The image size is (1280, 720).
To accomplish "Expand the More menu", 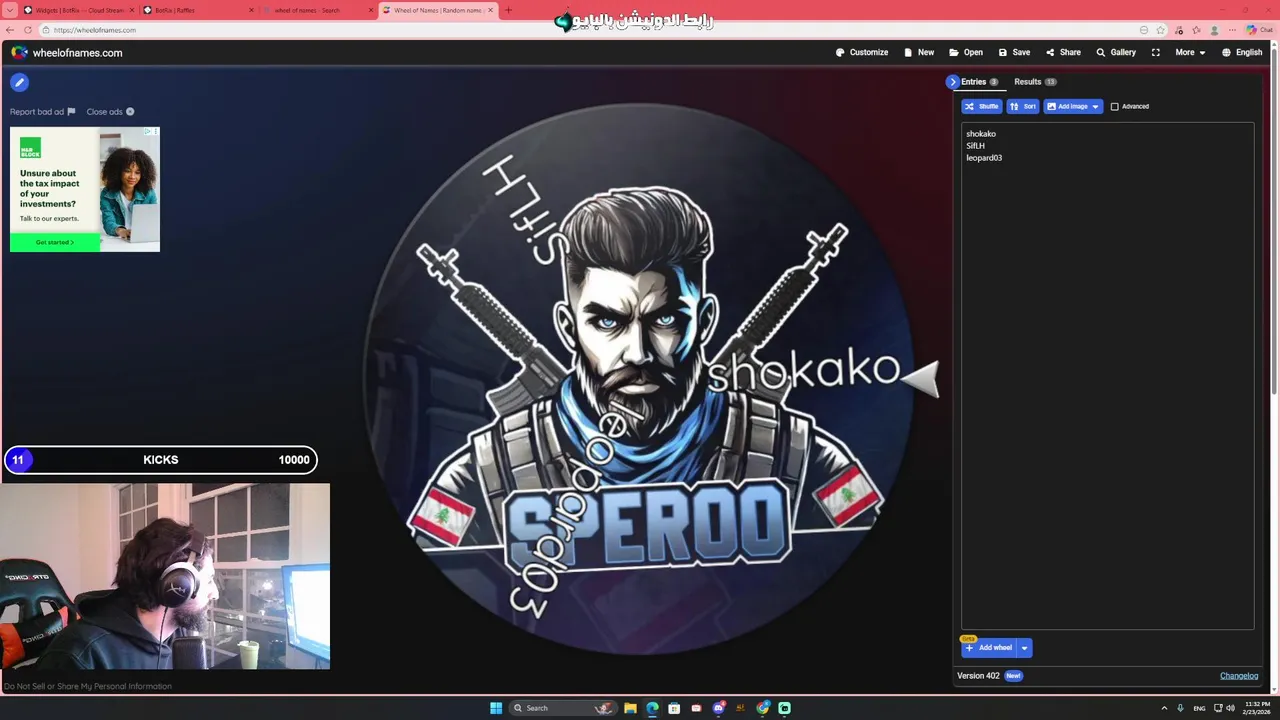I will (1190, 52).
